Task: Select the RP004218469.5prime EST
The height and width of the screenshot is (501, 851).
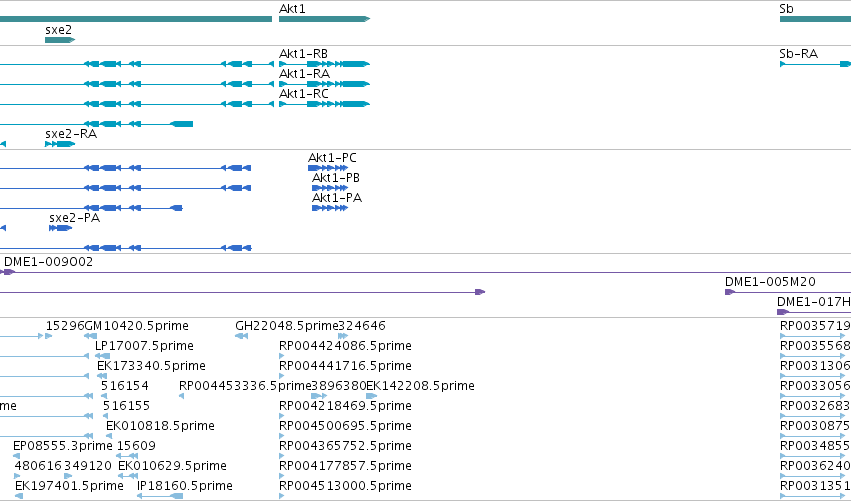Action: [x=282, y=416]
